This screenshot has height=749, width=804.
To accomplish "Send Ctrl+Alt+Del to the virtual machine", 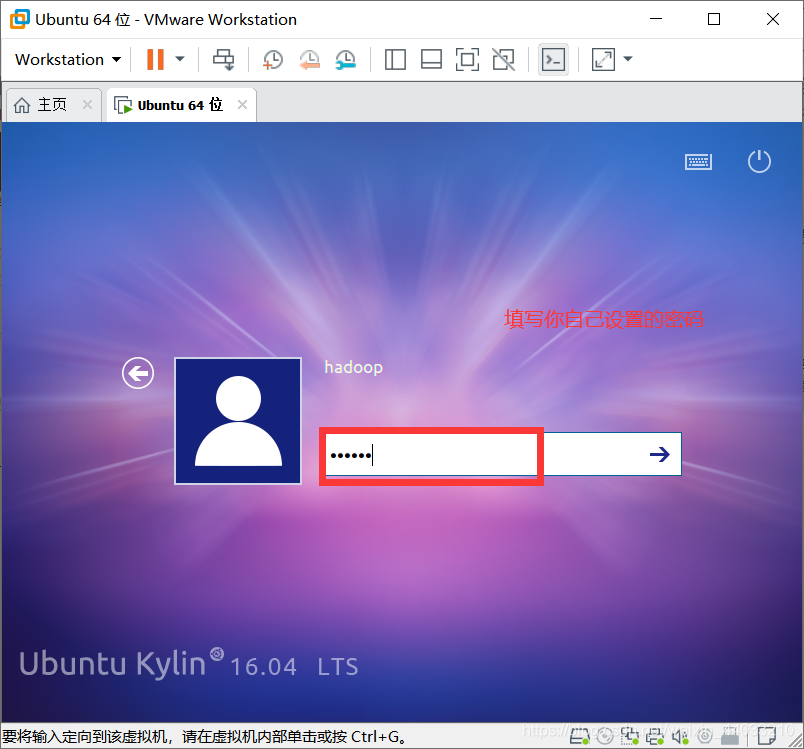I will pos(224,59).
